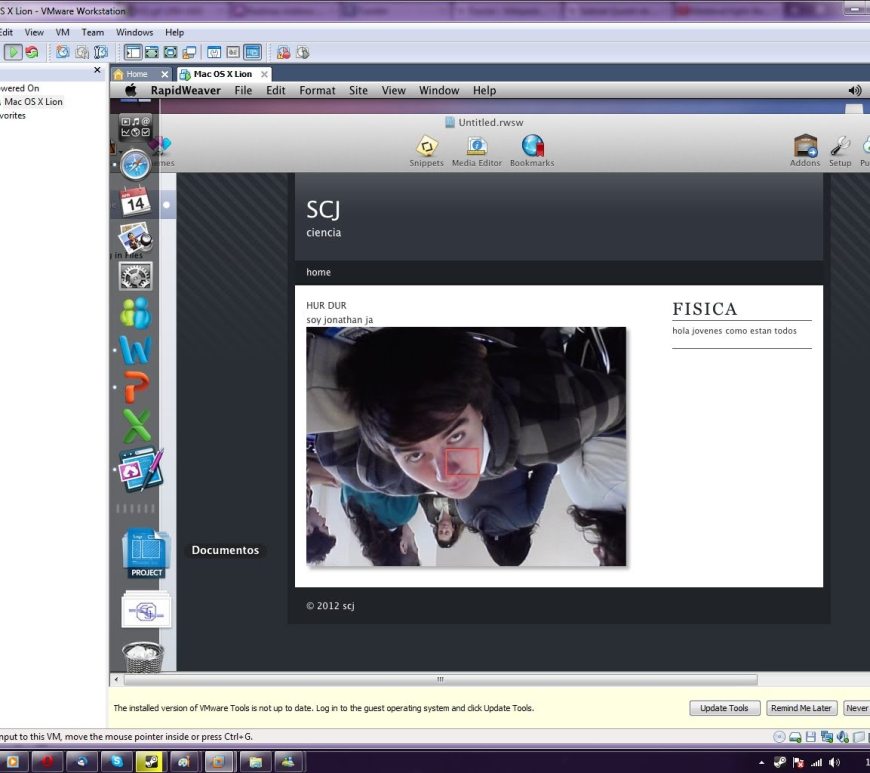Click the Bookmarks globe icon
This screenshot has height=773, width=870.
point(532,148)
